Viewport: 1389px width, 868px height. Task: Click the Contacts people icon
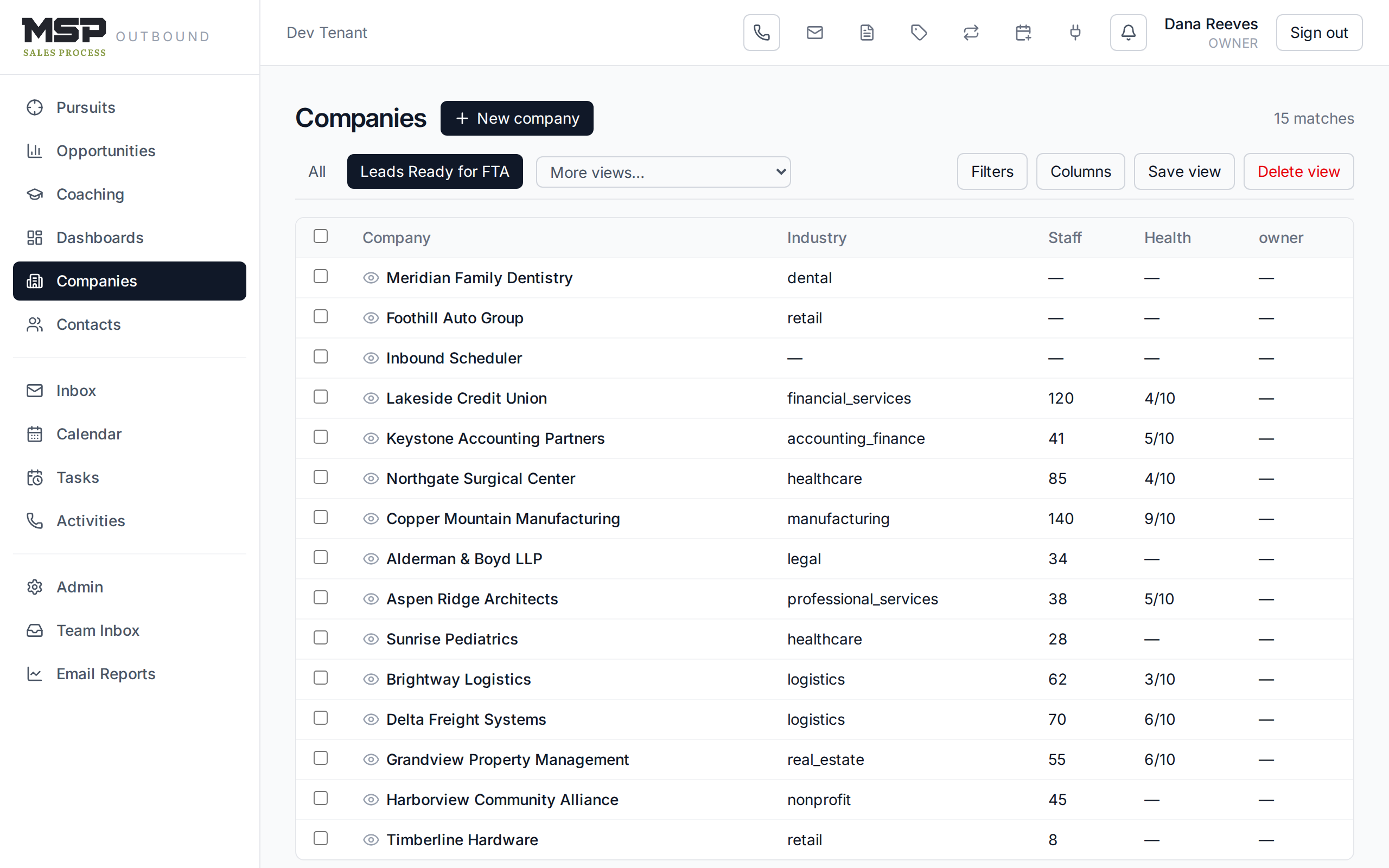coord(35,324)
